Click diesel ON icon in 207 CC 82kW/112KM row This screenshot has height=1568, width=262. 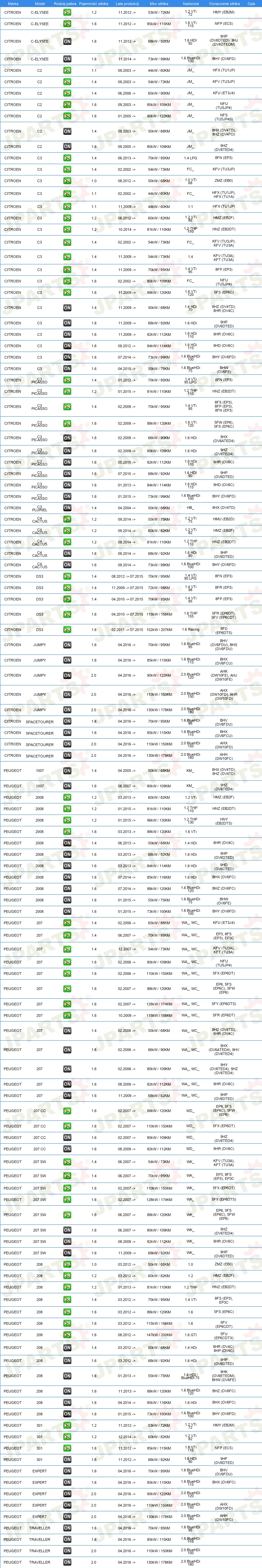pyautogui.click(x=67, y=1149)
